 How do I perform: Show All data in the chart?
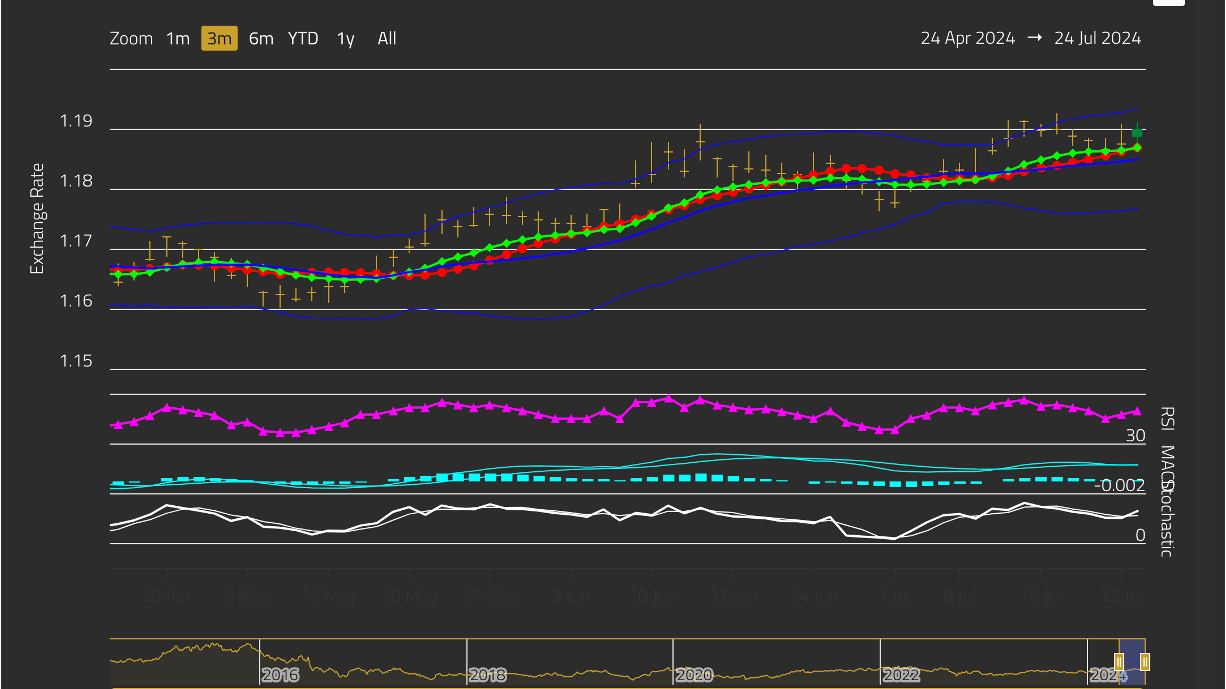(x=387, y=39)
